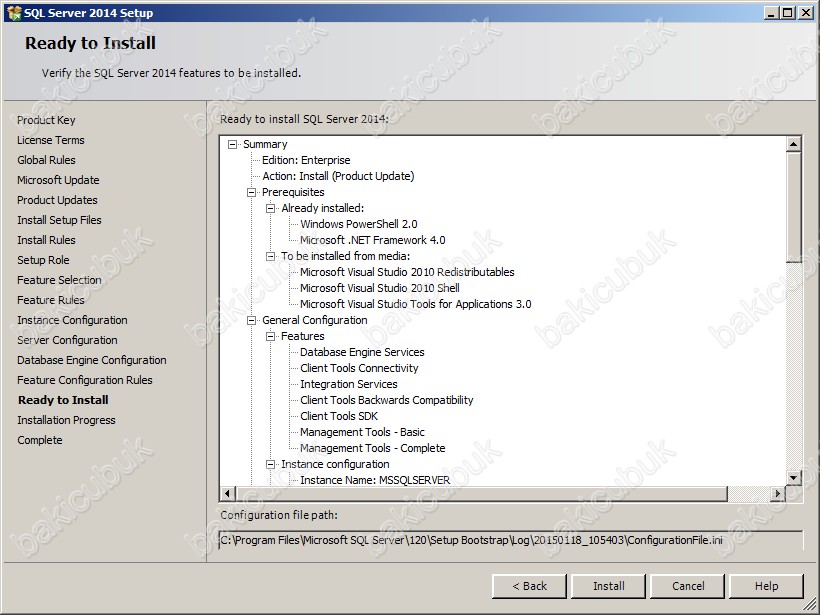Select the Microsoft Update step
The height and width of the screenshot is (615, 820).
click(58, 180)
